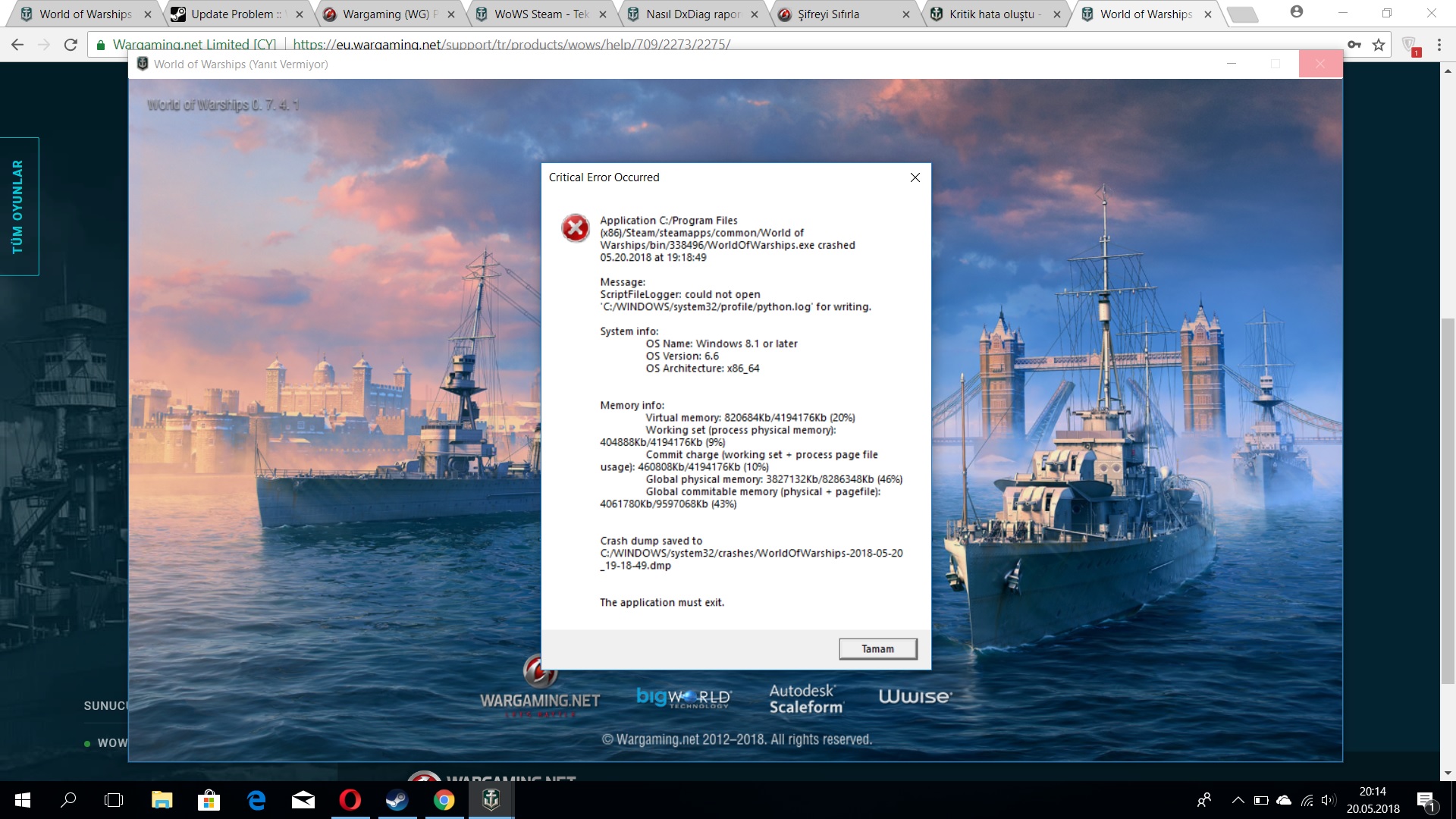Bookmark this page with star icon
The width and height of the screenshot is (1456, 819).
[1379, 45]
